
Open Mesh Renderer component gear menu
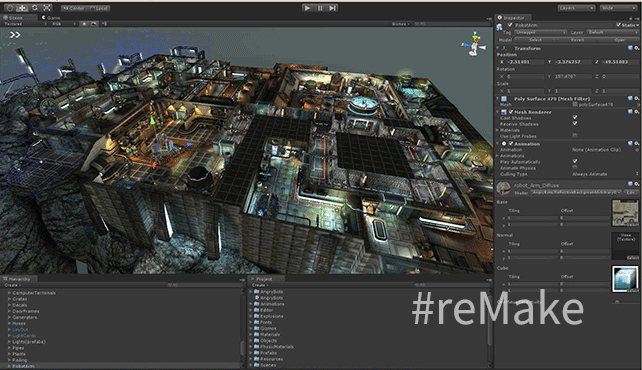click(637, 112)
